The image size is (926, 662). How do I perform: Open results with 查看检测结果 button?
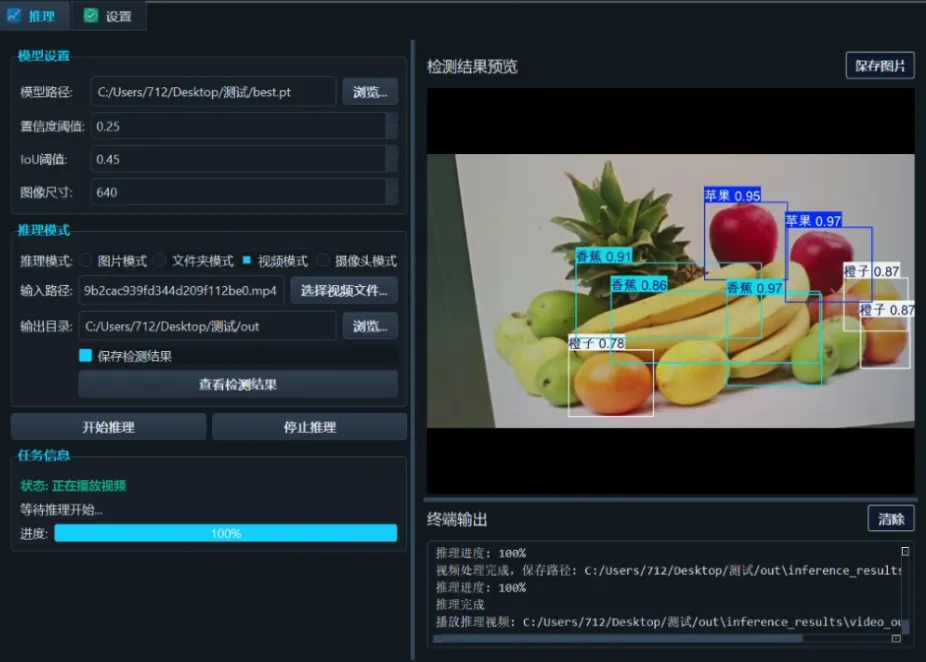tap(237, 384)
